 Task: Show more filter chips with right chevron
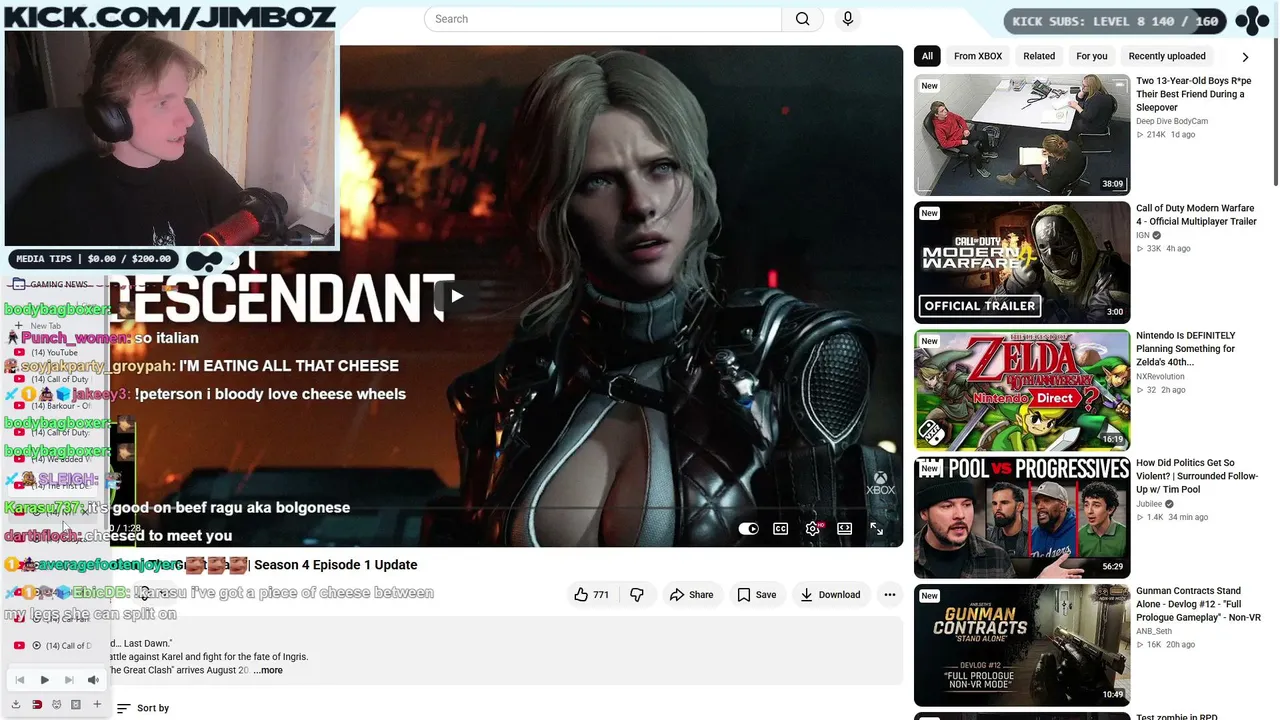pyautogui.click(x=1245, y=57)
